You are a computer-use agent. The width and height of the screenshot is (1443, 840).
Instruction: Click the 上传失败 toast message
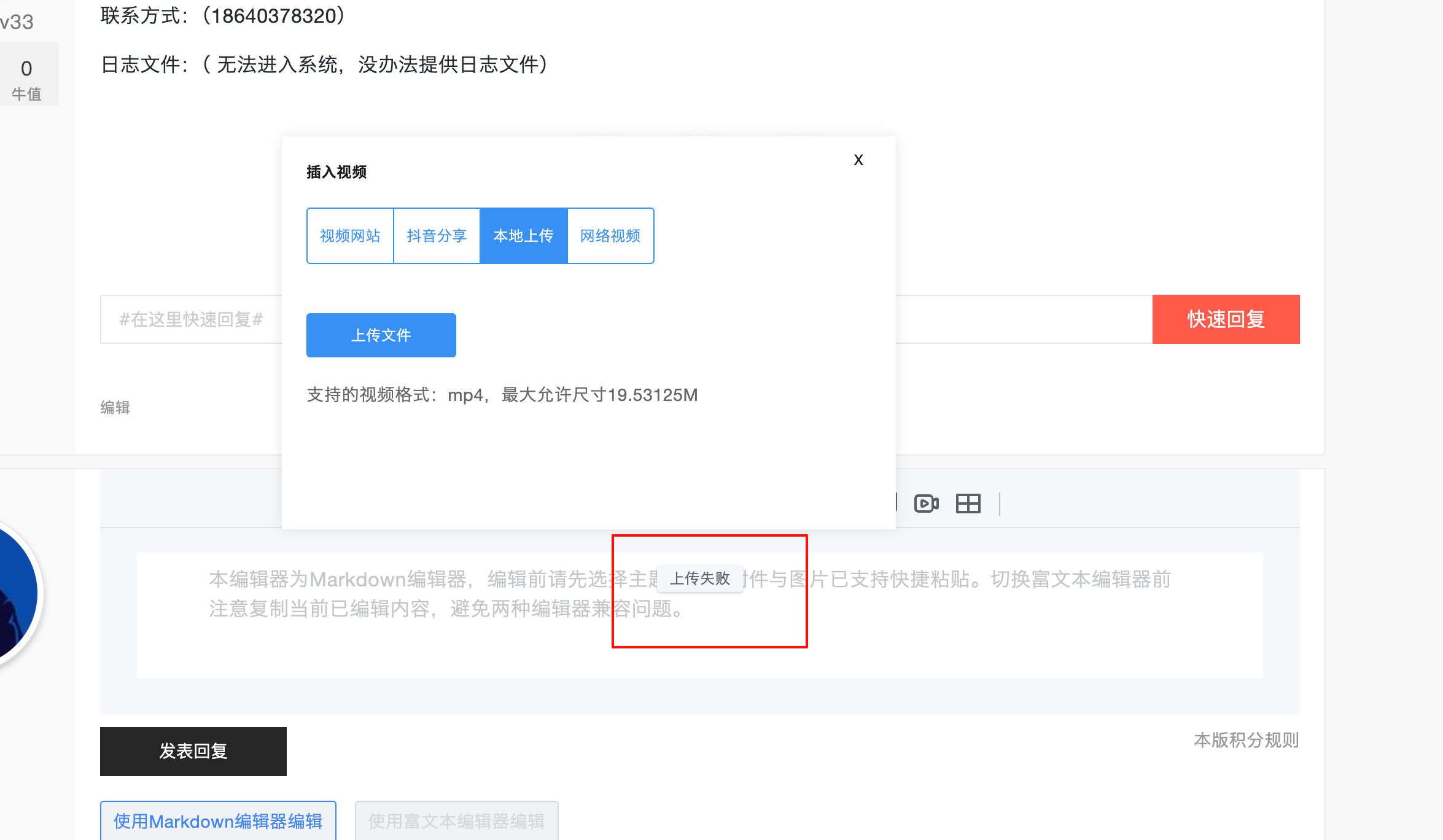[699, 578]
